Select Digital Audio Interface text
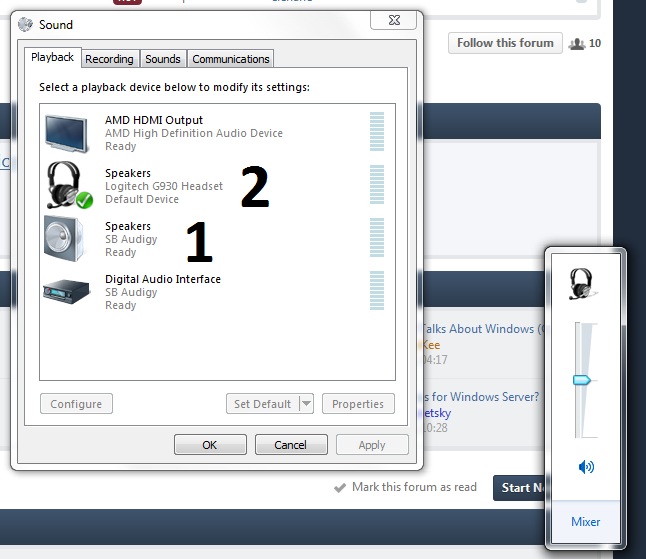This screenshot has height=559, width=646. pyautogui.click(x=163, y=279)
